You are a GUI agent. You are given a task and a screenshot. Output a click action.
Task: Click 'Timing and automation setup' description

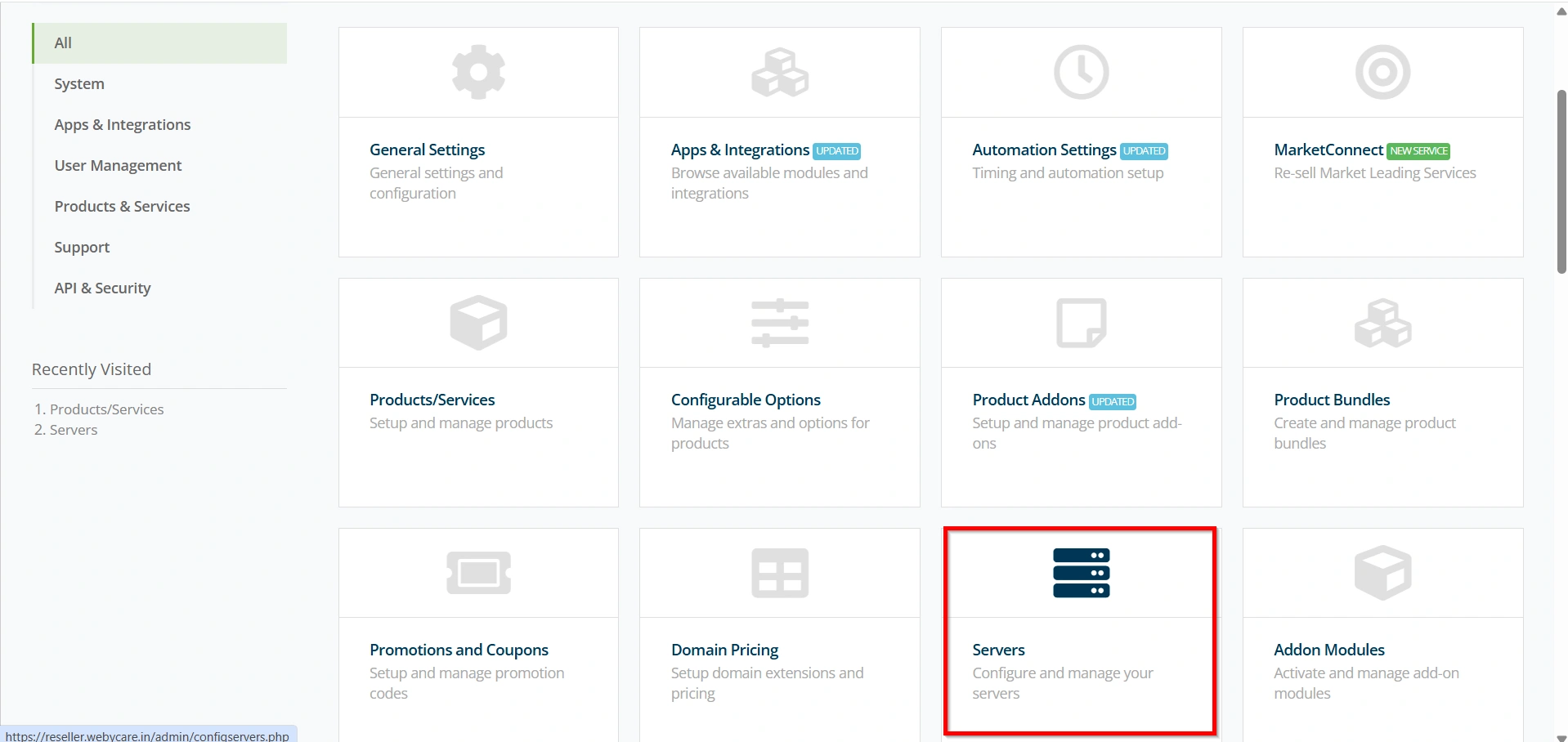(x=1068, y=173)
